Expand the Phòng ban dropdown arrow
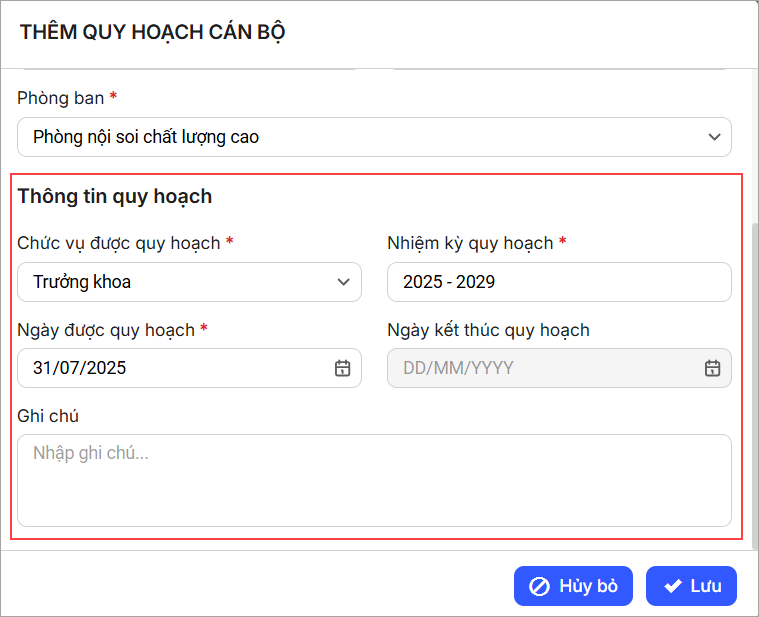This screenshot has width=759, height=617. [714, 137]
